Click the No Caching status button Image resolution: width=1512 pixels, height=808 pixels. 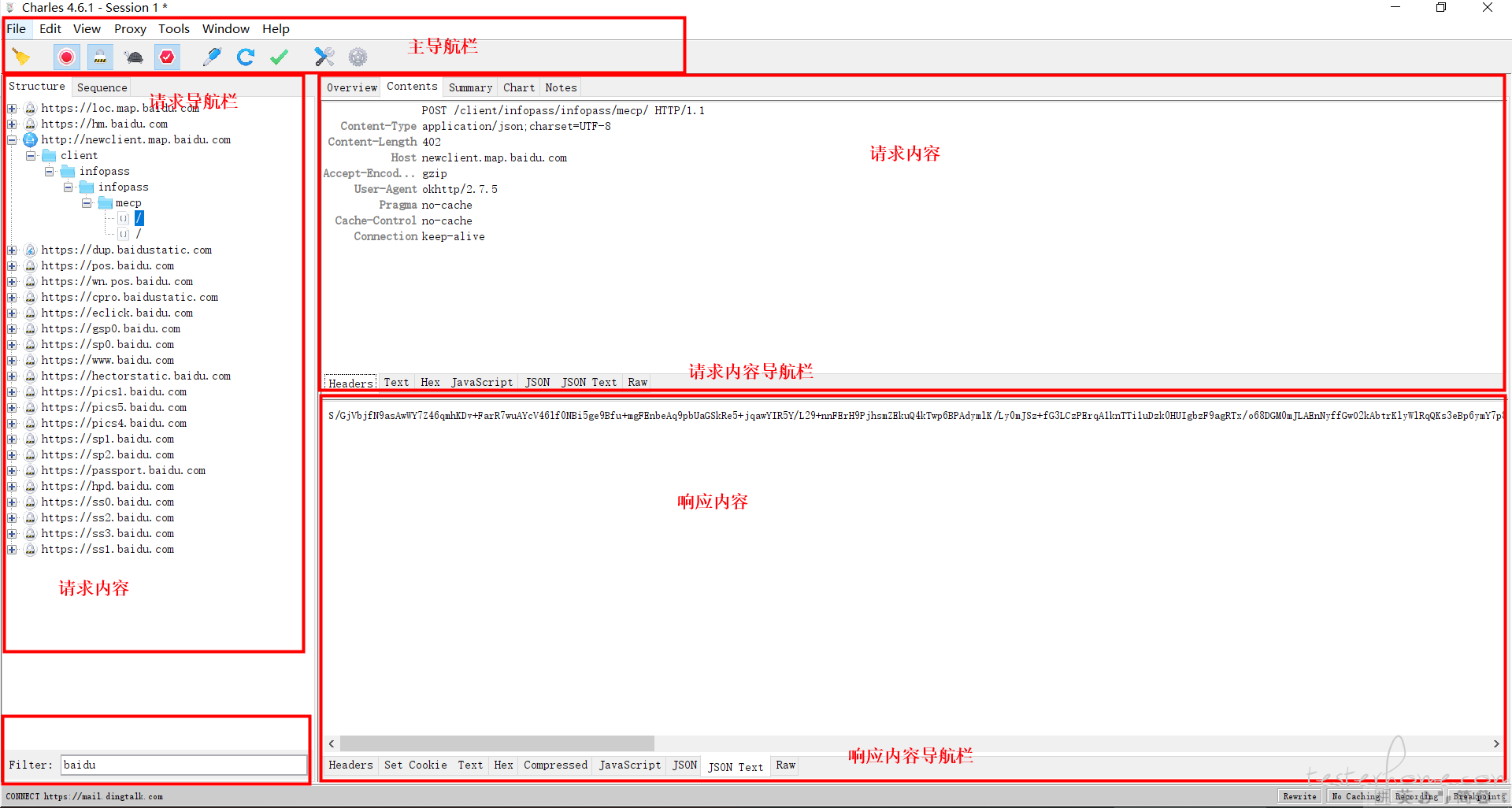click(x=1355, y=796)
